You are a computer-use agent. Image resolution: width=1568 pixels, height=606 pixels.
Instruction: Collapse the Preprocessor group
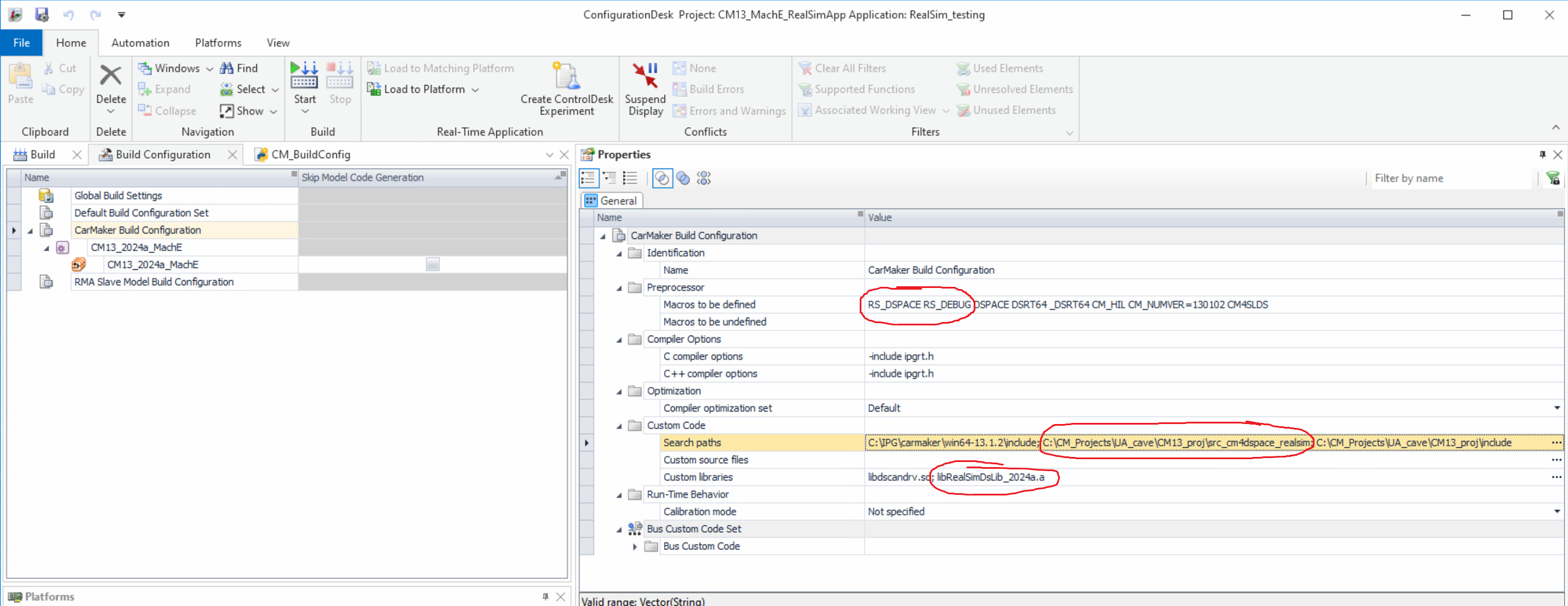coord(619,288)
